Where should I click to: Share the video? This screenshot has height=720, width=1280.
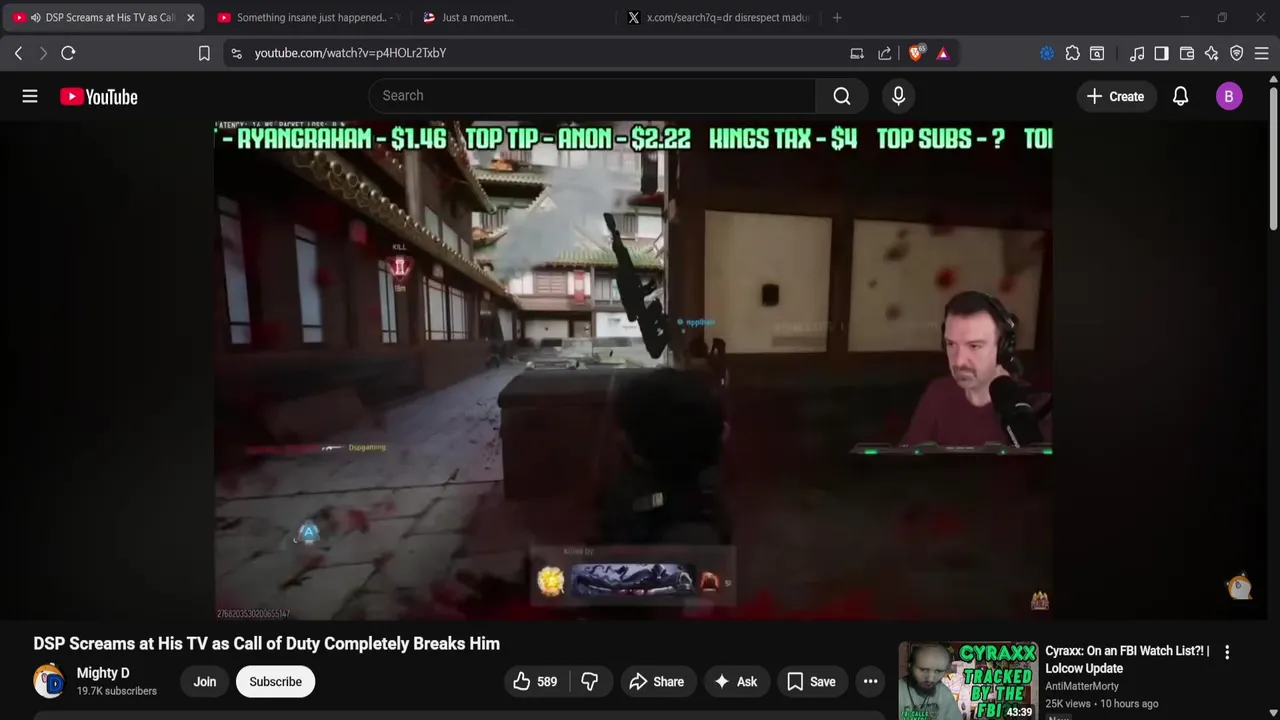coord(656,682)
